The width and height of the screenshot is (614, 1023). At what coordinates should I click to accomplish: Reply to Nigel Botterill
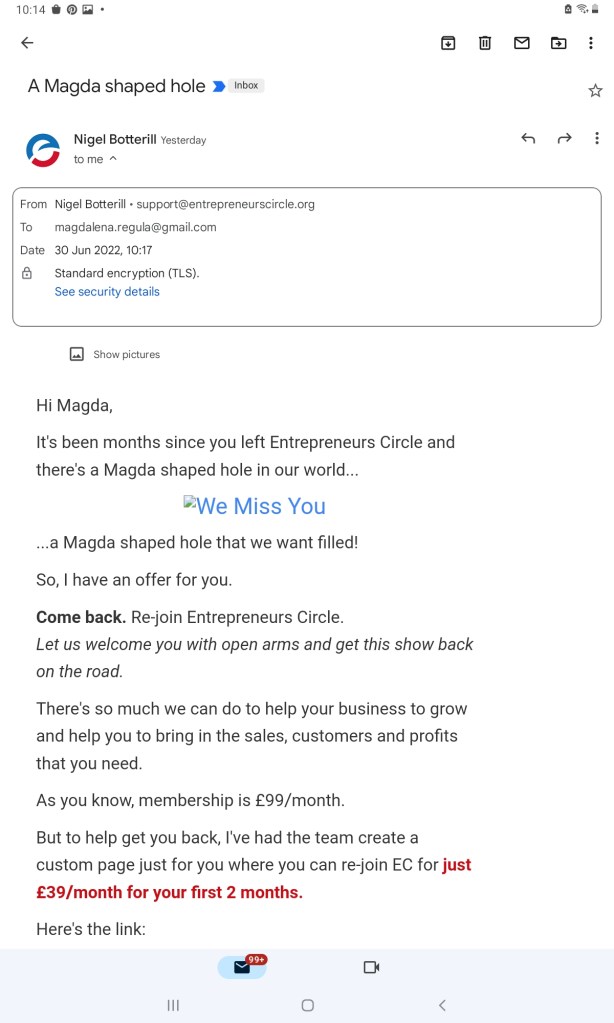coord(528,139)
